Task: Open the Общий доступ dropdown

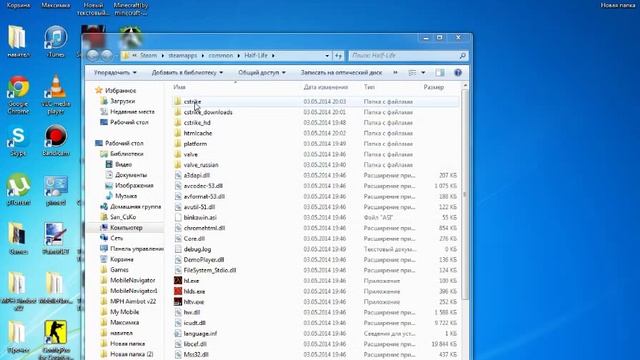Action: tap(262, 73)
